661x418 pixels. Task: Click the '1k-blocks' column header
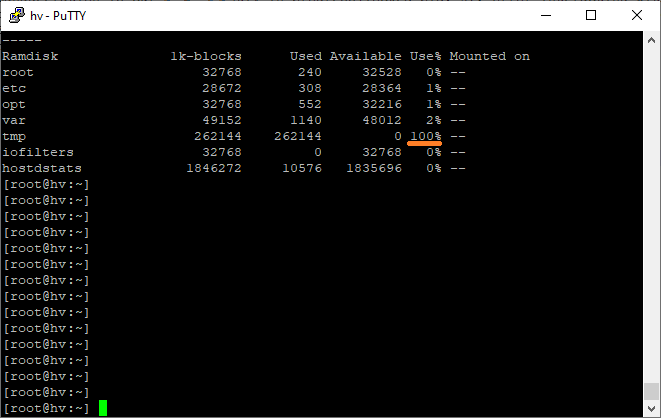[x=206, y=56]
